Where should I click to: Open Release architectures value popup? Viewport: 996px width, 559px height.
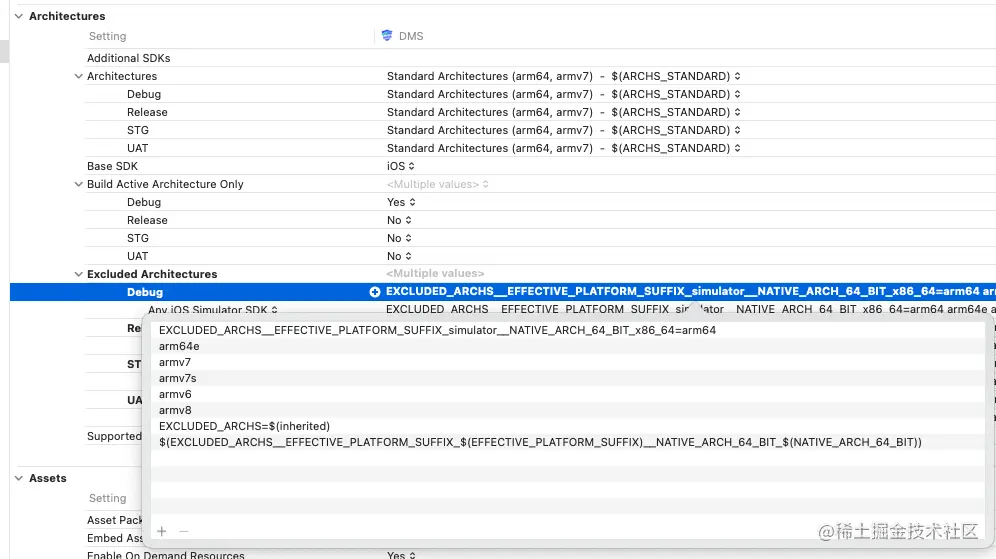(563, 112)
